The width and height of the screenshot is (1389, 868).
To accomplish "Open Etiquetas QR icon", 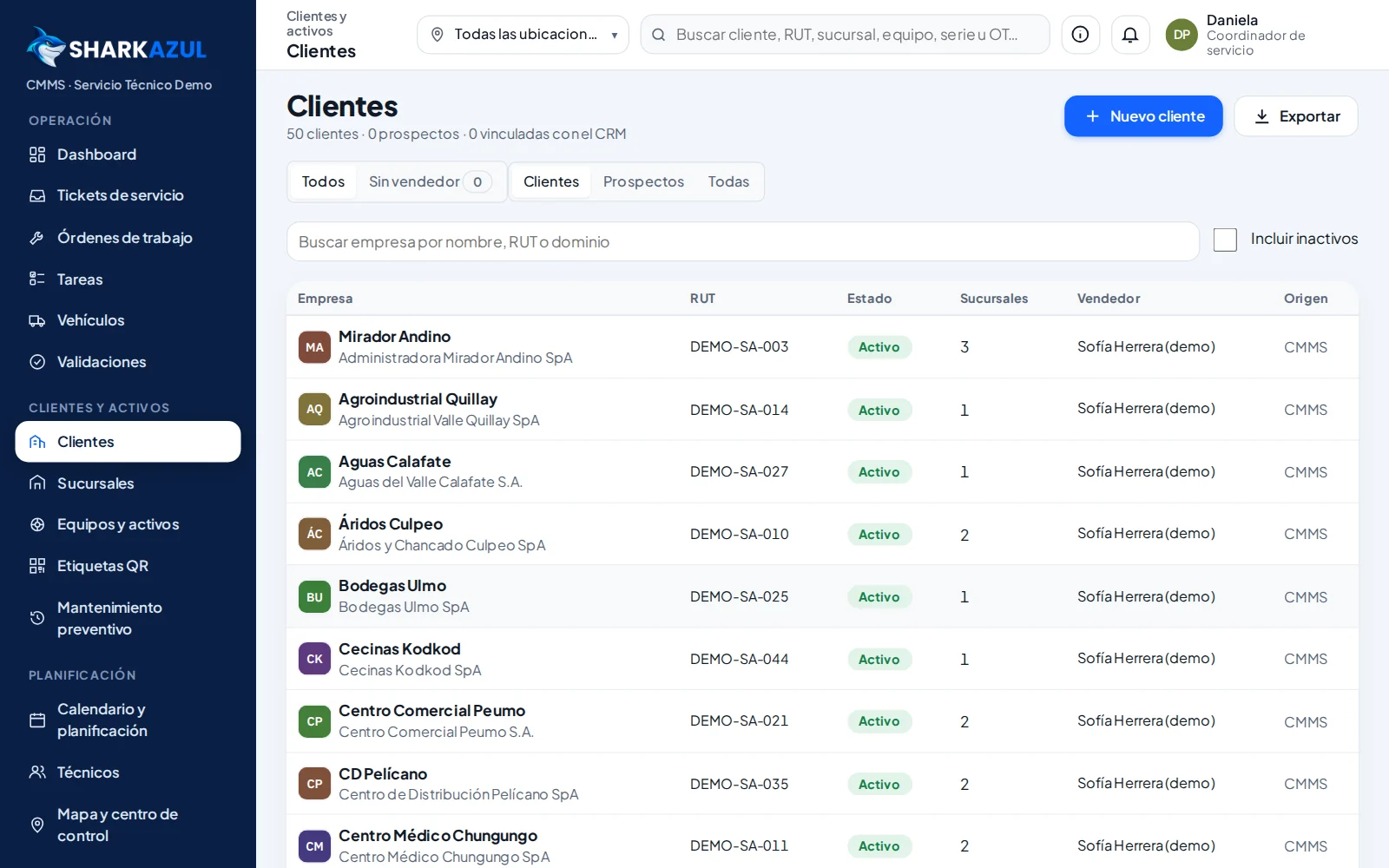I will [37, 566].
